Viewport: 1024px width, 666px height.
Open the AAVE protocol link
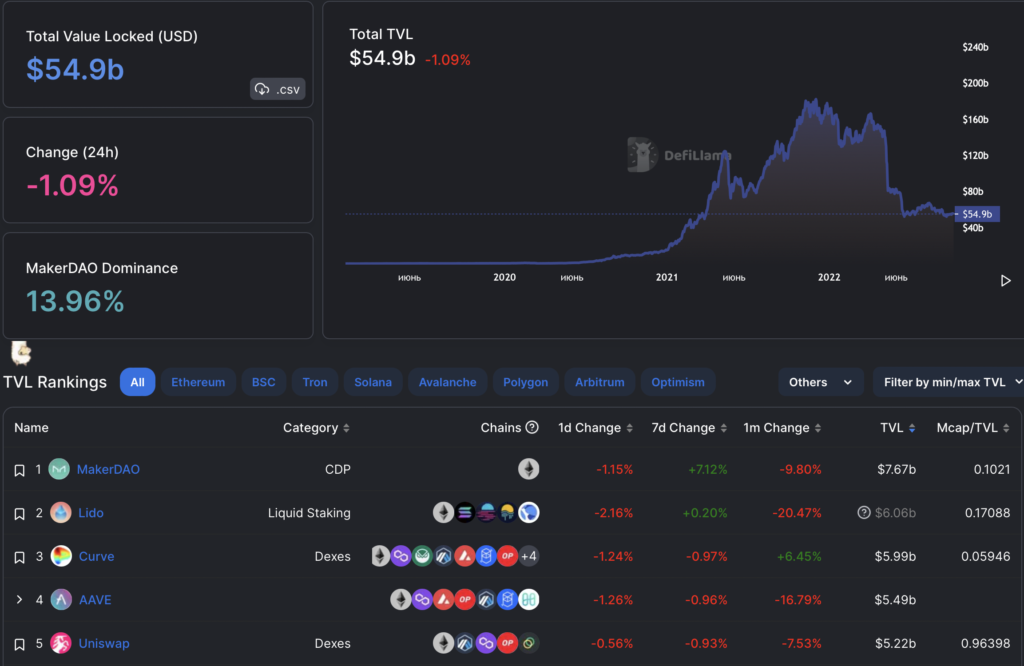point(95,599)
